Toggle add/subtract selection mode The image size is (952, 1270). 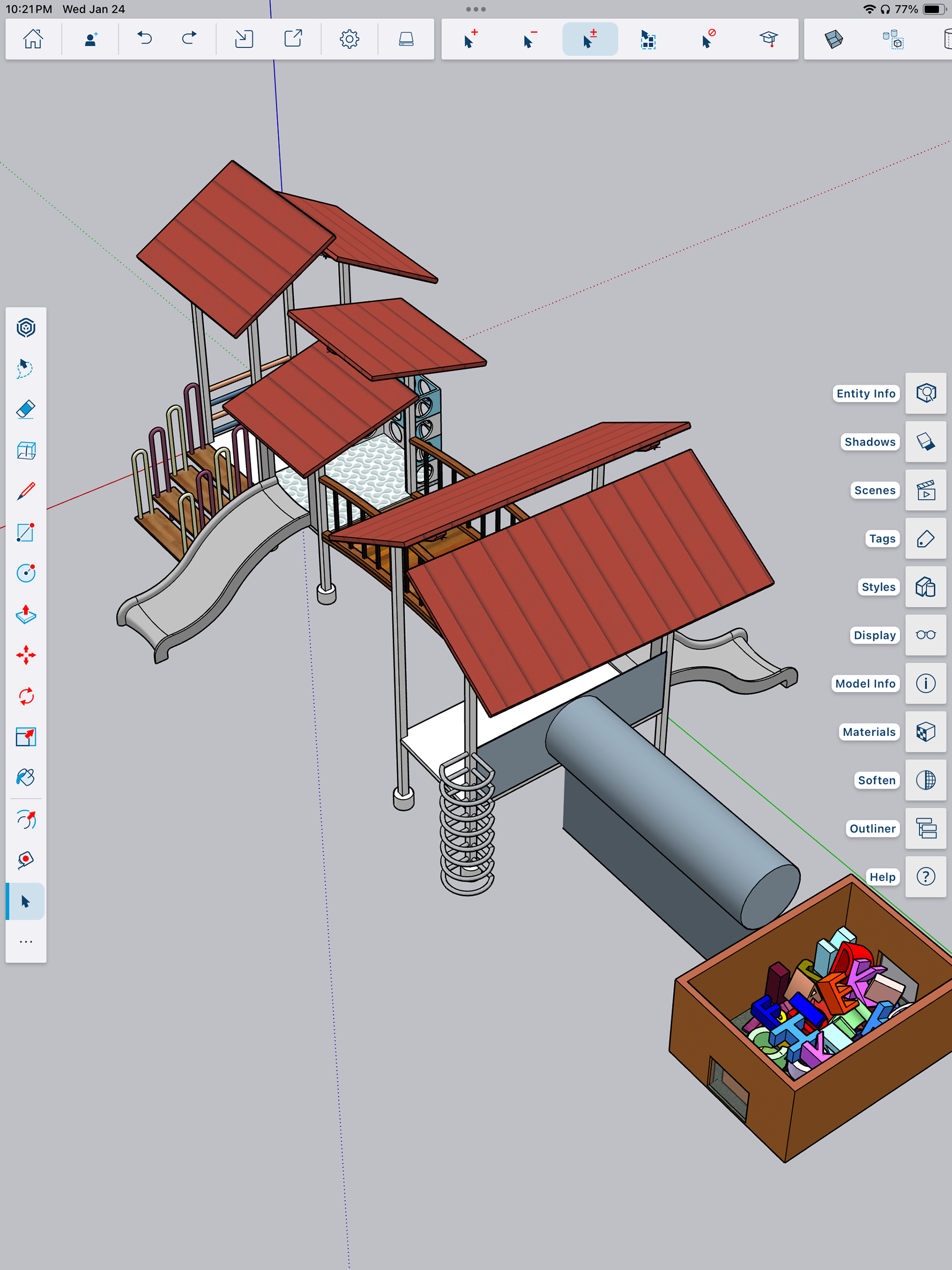pos(590,39)
